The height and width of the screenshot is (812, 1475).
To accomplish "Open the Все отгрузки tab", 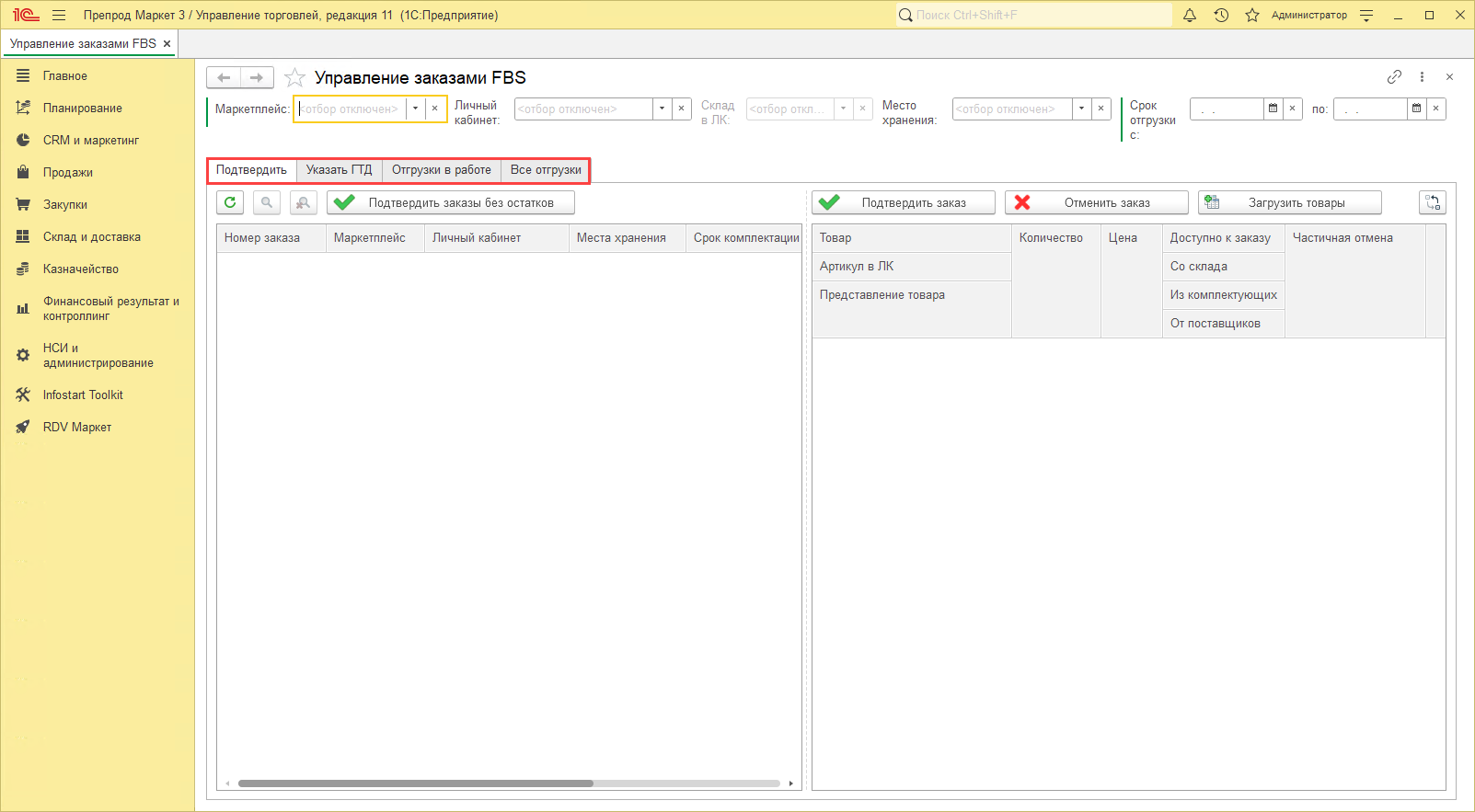I will point(546,170).
